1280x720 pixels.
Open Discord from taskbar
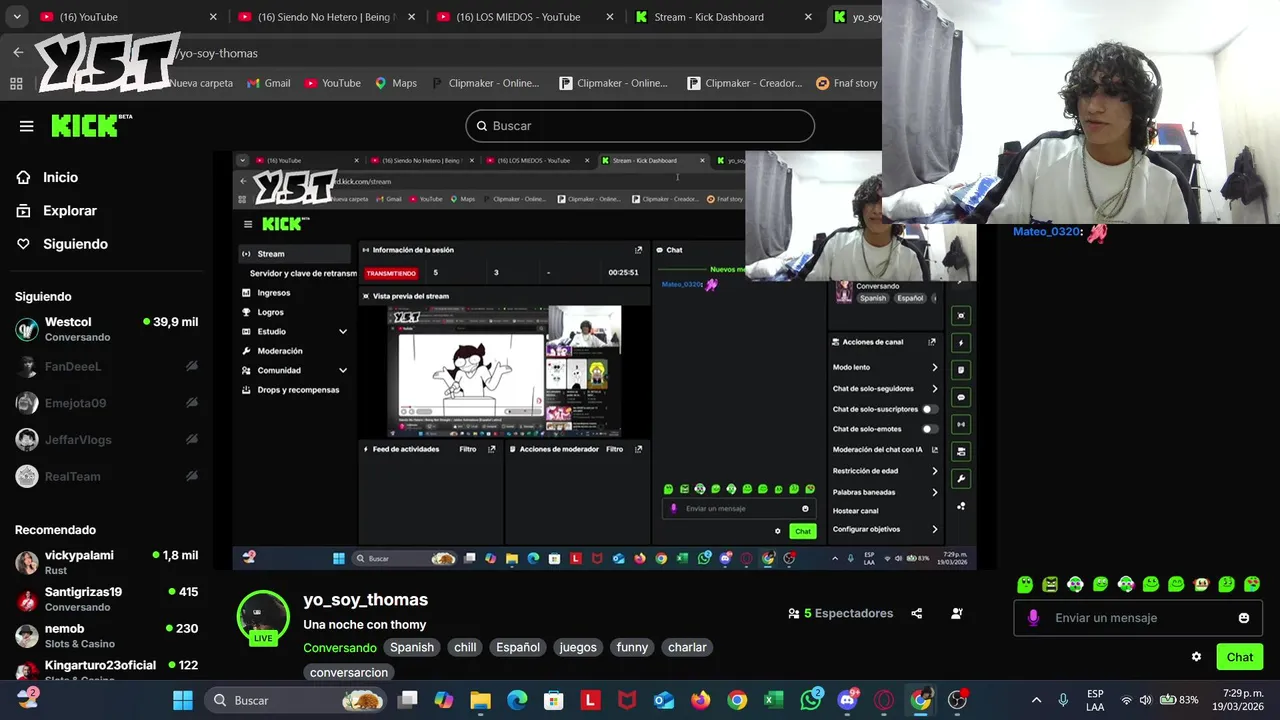(x=848, y=700)
